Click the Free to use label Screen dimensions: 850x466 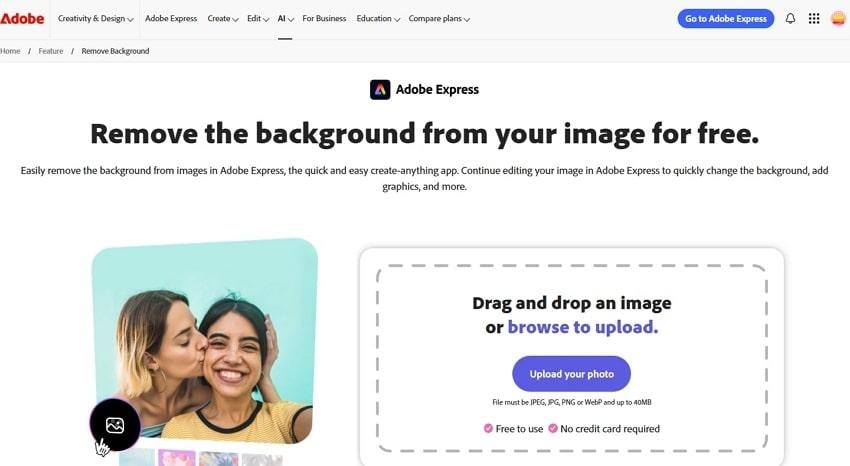pos(519,429)
